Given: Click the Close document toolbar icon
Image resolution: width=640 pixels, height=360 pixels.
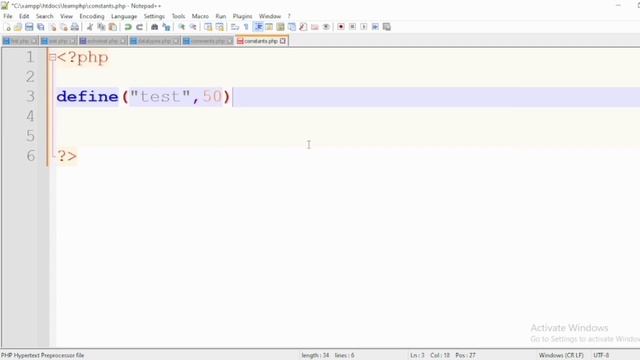Looking at the screenshot, I should pyautogui.click(x=53, y=27).
